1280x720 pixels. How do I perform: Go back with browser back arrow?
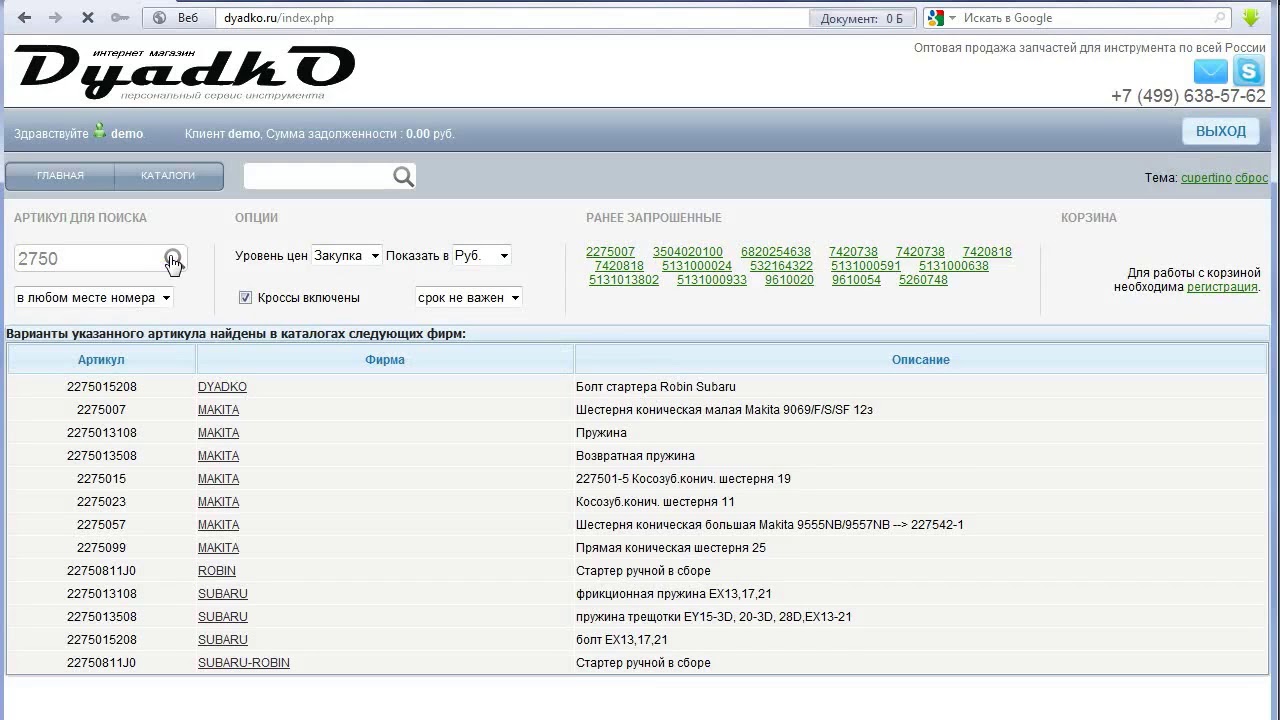pyautogui.click(x=24, y=18)
